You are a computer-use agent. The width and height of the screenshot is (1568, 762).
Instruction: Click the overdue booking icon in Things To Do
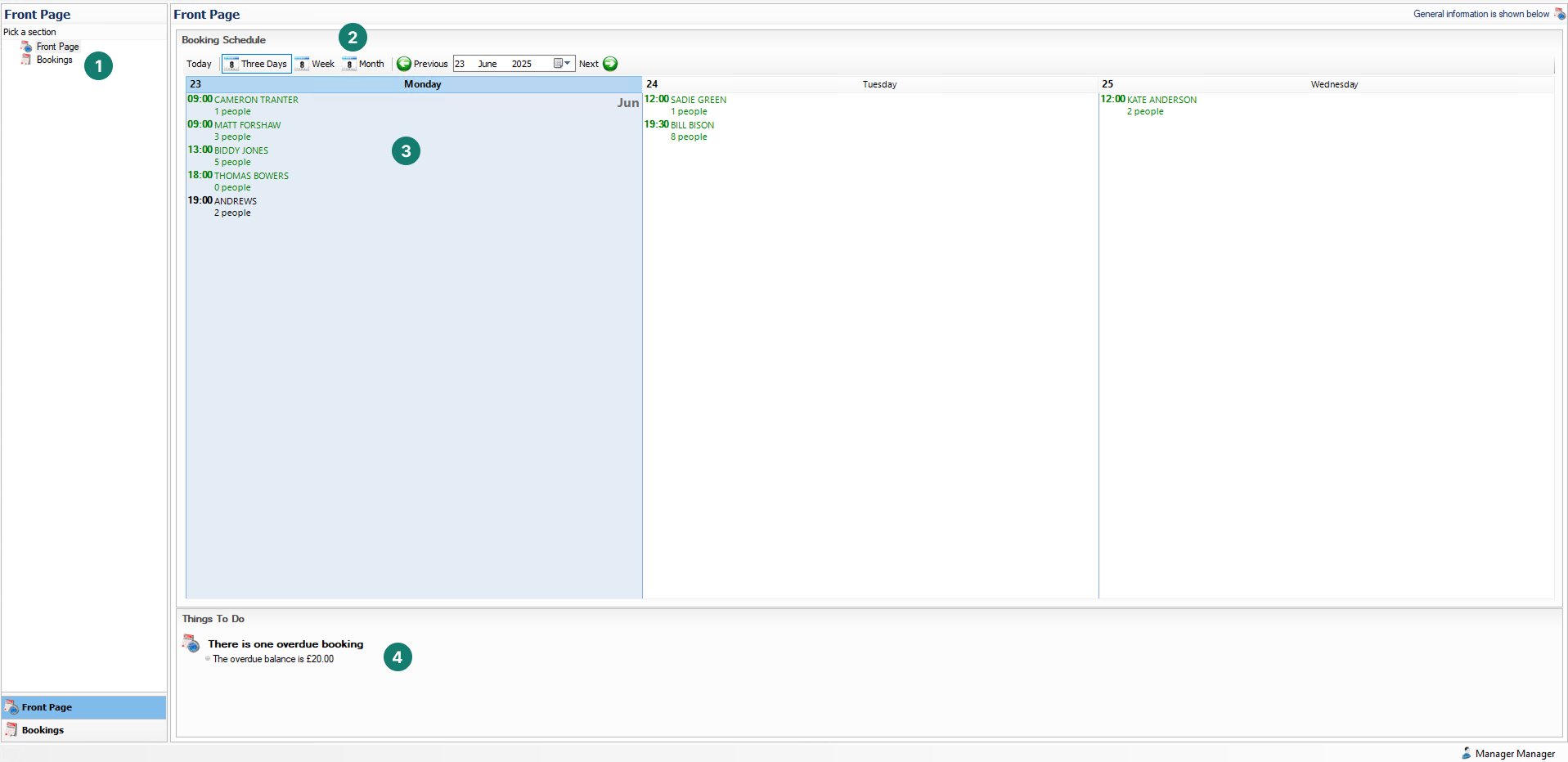pyautogui.click(x=191, y=644)
